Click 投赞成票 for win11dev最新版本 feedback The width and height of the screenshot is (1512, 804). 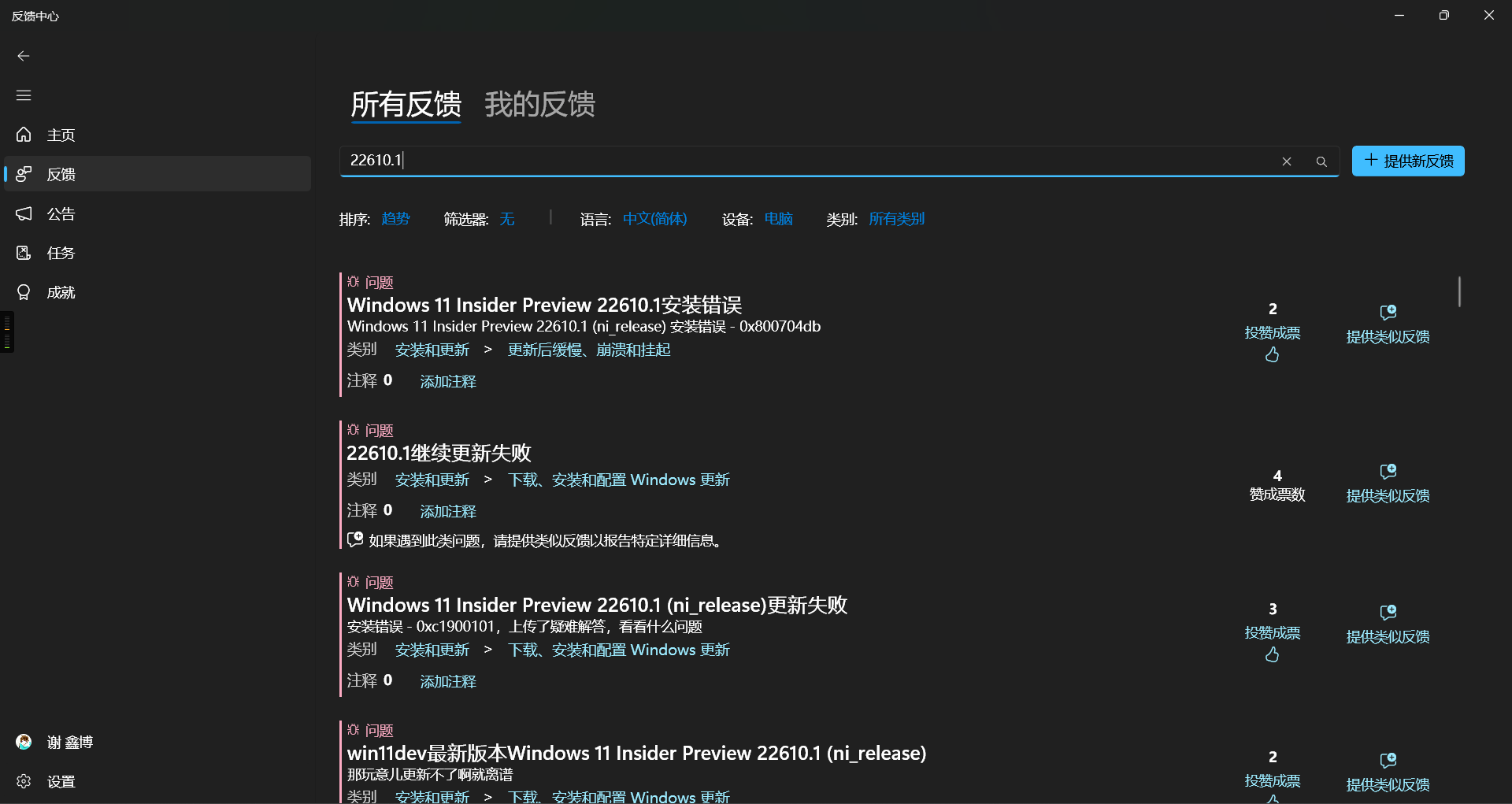[x=1273, y=780]
